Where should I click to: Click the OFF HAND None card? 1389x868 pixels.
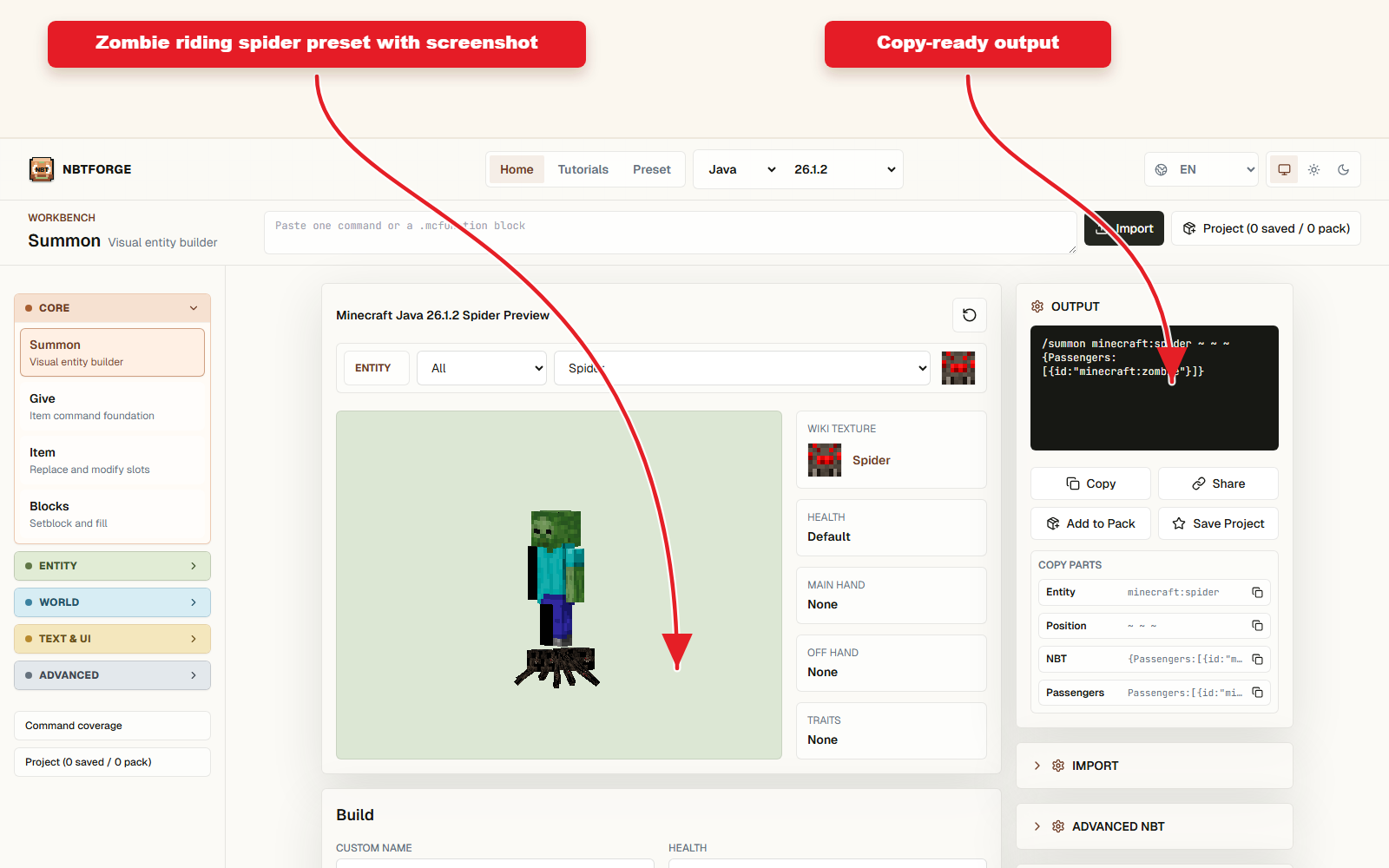coord(892,663)
